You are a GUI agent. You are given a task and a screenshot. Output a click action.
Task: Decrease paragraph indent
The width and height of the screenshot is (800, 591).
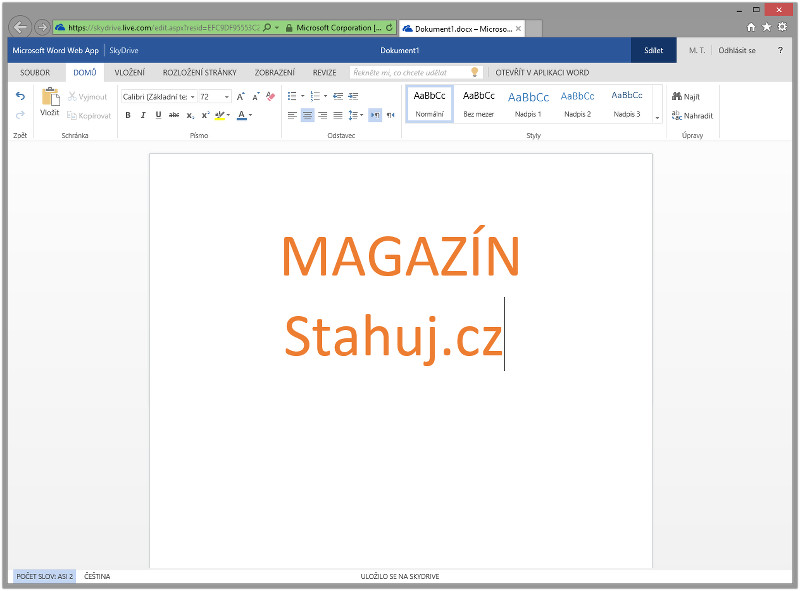click(338, 96)
